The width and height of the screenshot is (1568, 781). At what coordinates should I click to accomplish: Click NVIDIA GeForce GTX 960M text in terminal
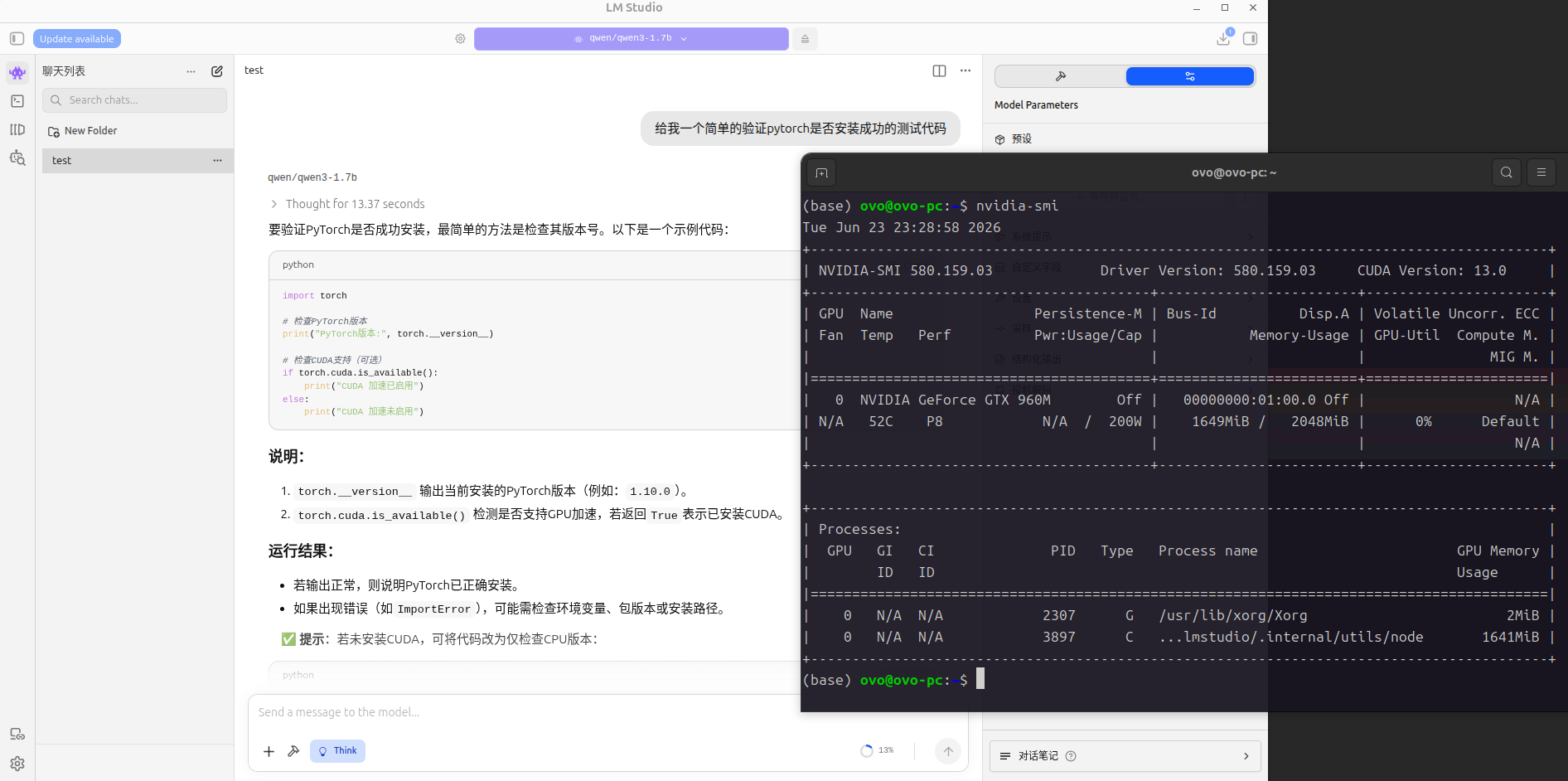(955, 400)
